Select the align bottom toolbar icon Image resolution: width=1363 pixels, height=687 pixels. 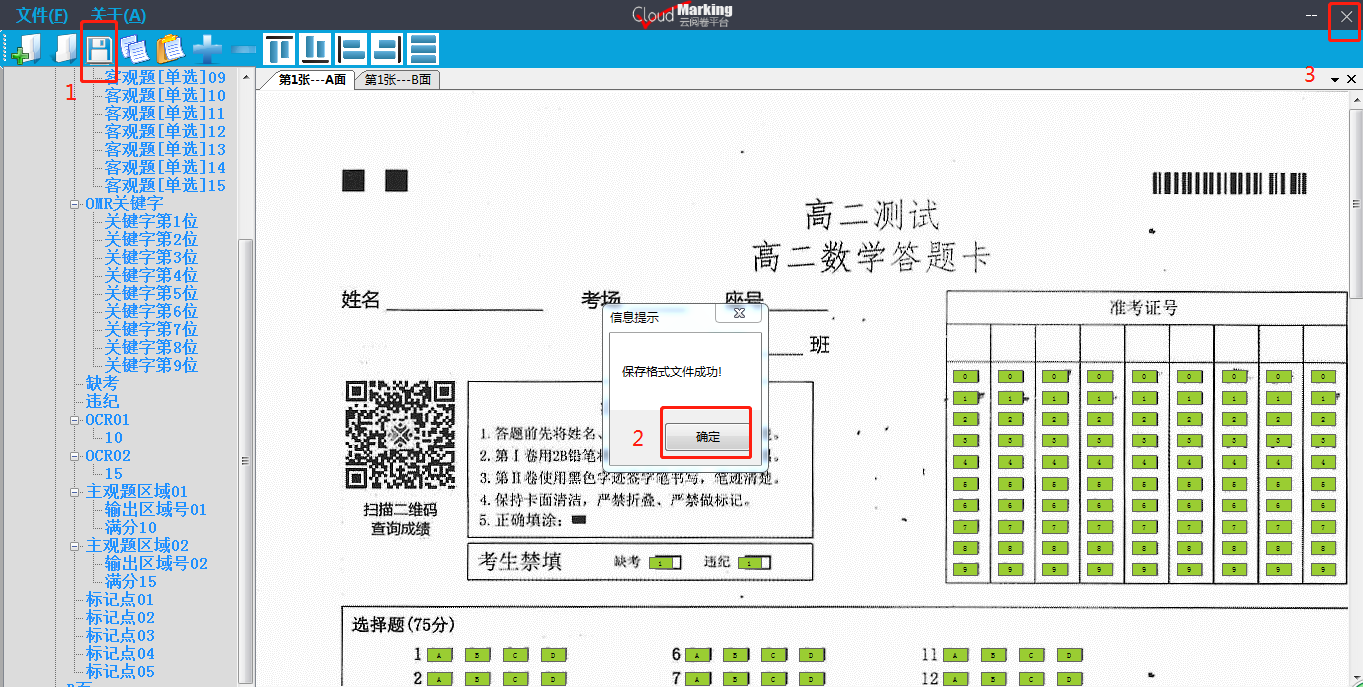point(315,48)
